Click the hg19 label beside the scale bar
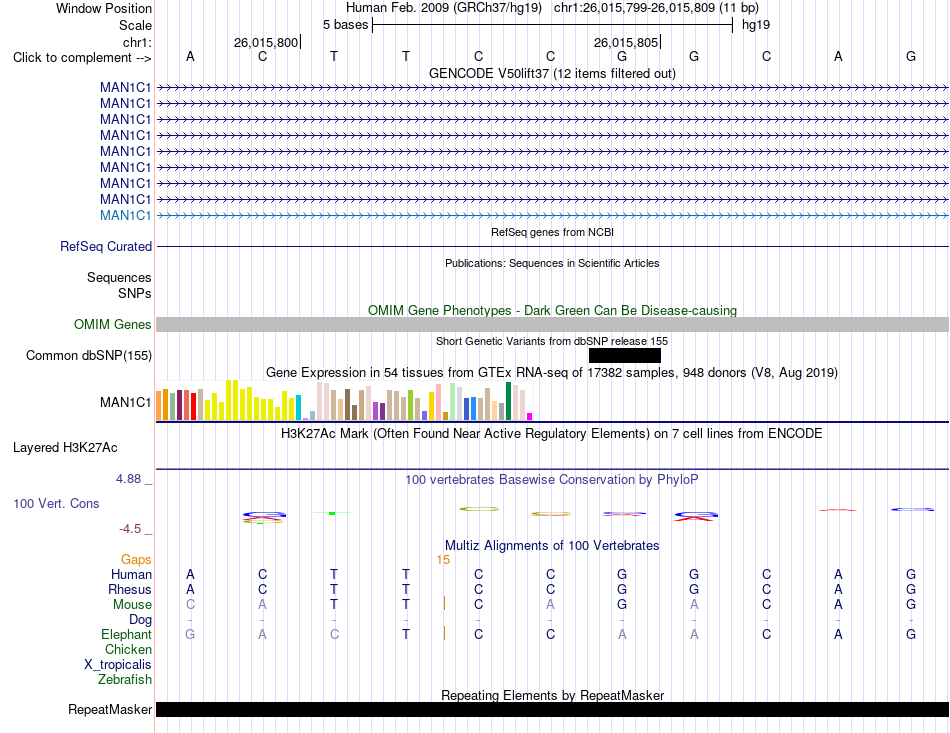This screenshot has height=733, width=950. click(756, 25)
